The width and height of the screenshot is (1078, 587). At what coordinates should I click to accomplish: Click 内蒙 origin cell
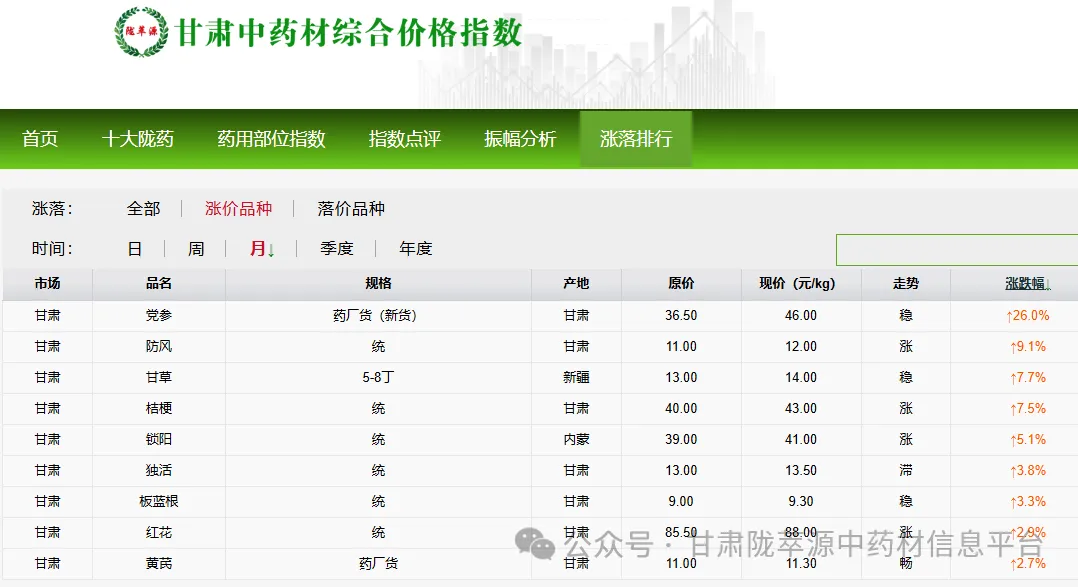[576, 439]
